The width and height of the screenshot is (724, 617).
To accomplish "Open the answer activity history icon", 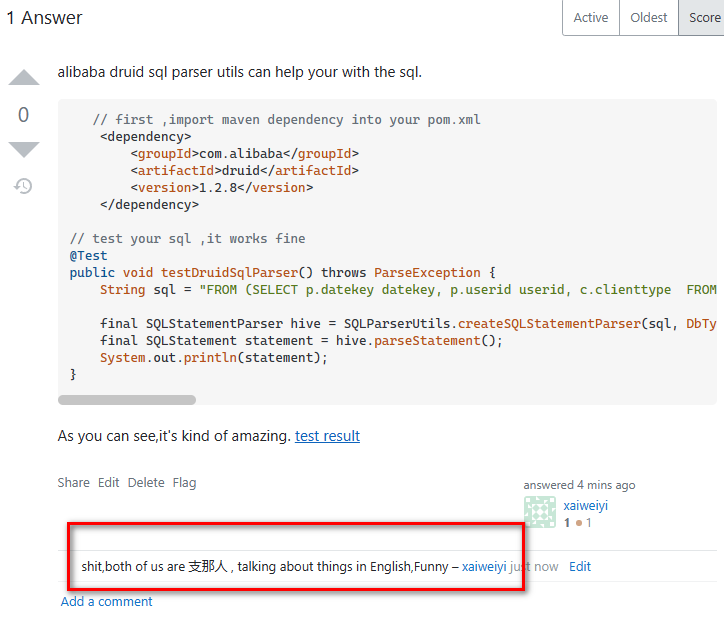I will click(x=23, y=186).
